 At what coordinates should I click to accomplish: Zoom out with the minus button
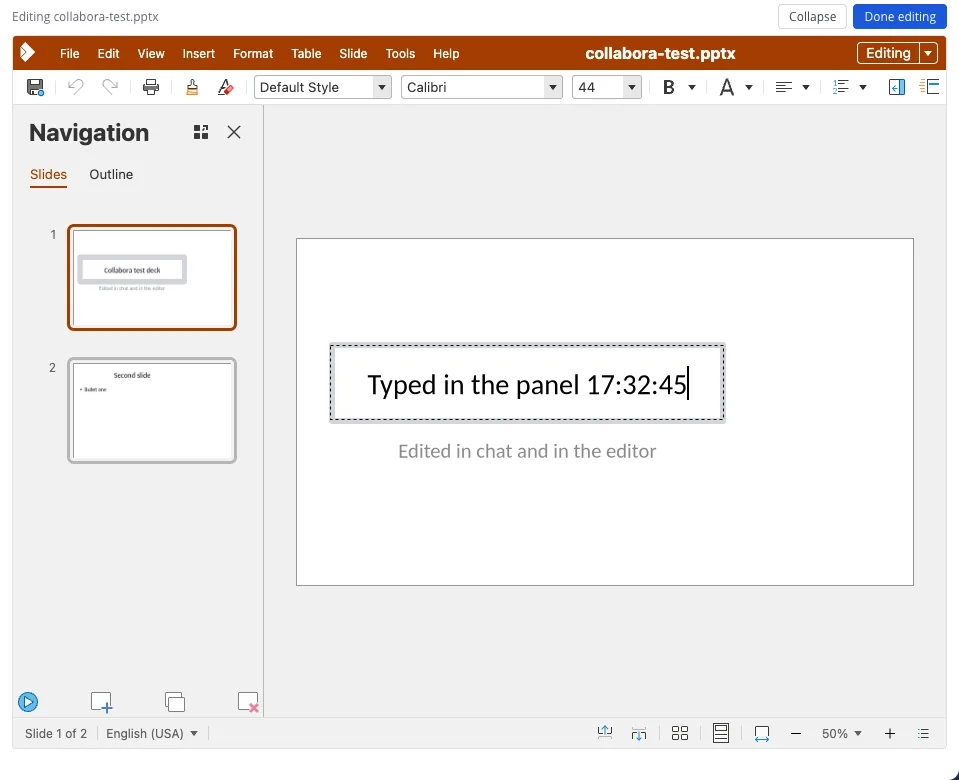(796, 734)
